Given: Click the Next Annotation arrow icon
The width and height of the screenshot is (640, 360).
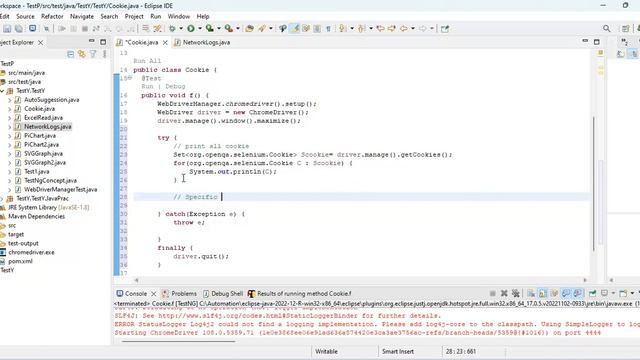Looking at the screenshot, I should click(x=342, y=29).
